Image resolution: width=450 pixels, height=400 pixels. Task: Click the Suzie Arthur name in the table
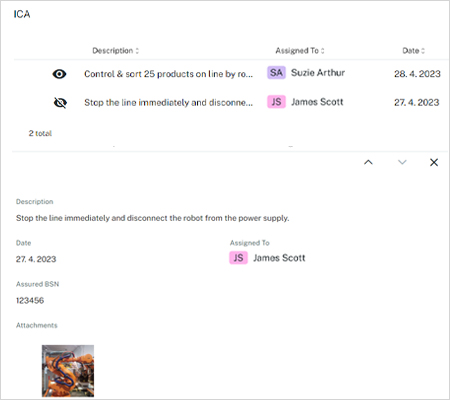(318, 73)
